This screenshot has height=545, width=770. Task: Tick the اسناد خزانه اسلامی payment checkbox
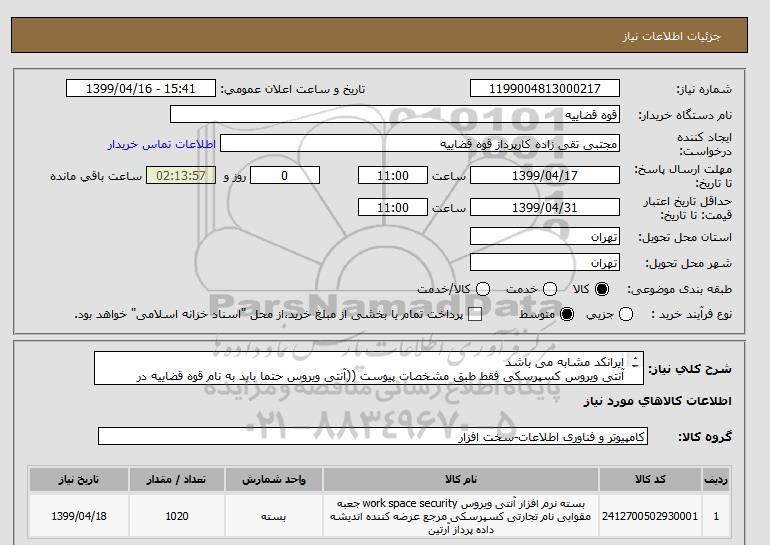coord(475,315)
